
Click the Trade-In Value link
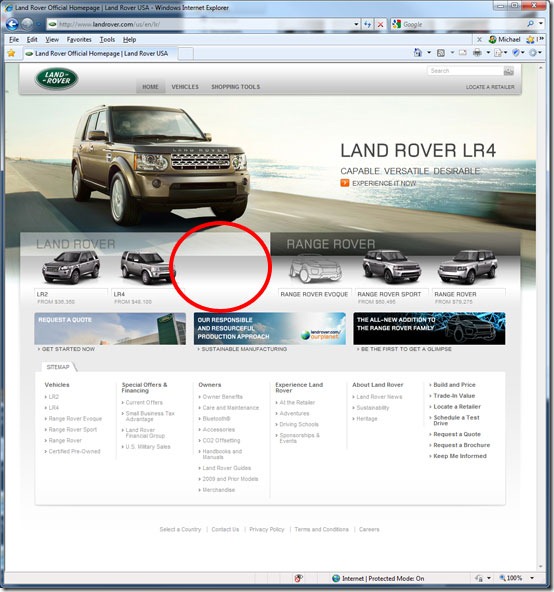point(454,396)
